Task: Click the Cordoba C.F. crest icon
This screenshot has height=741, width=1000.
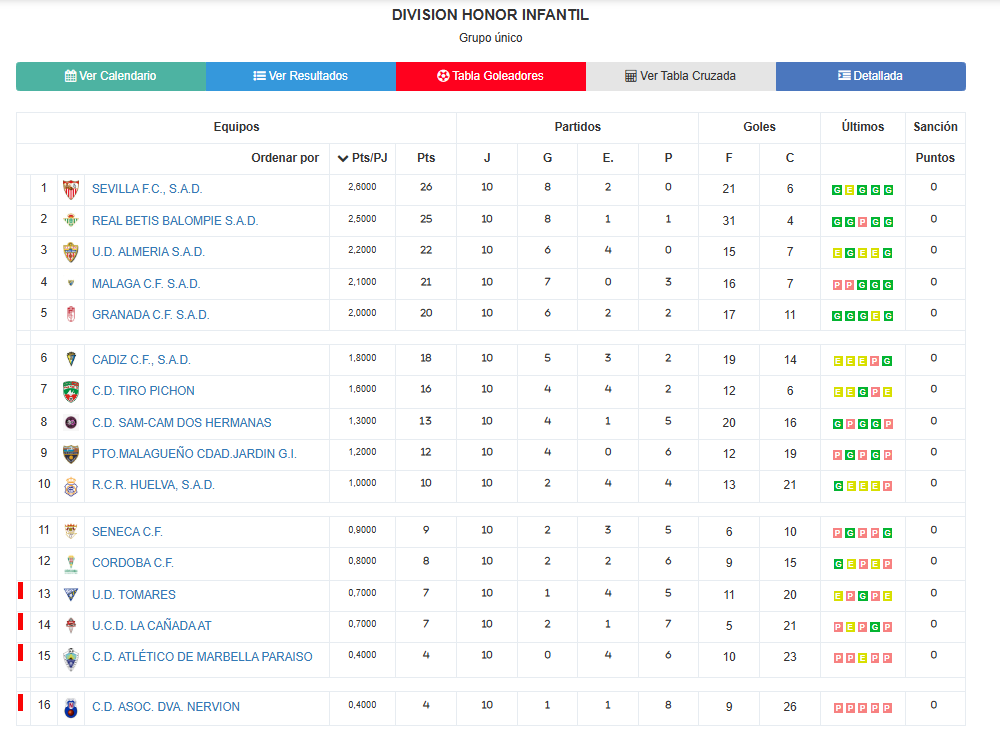Action: pos(71,563)
